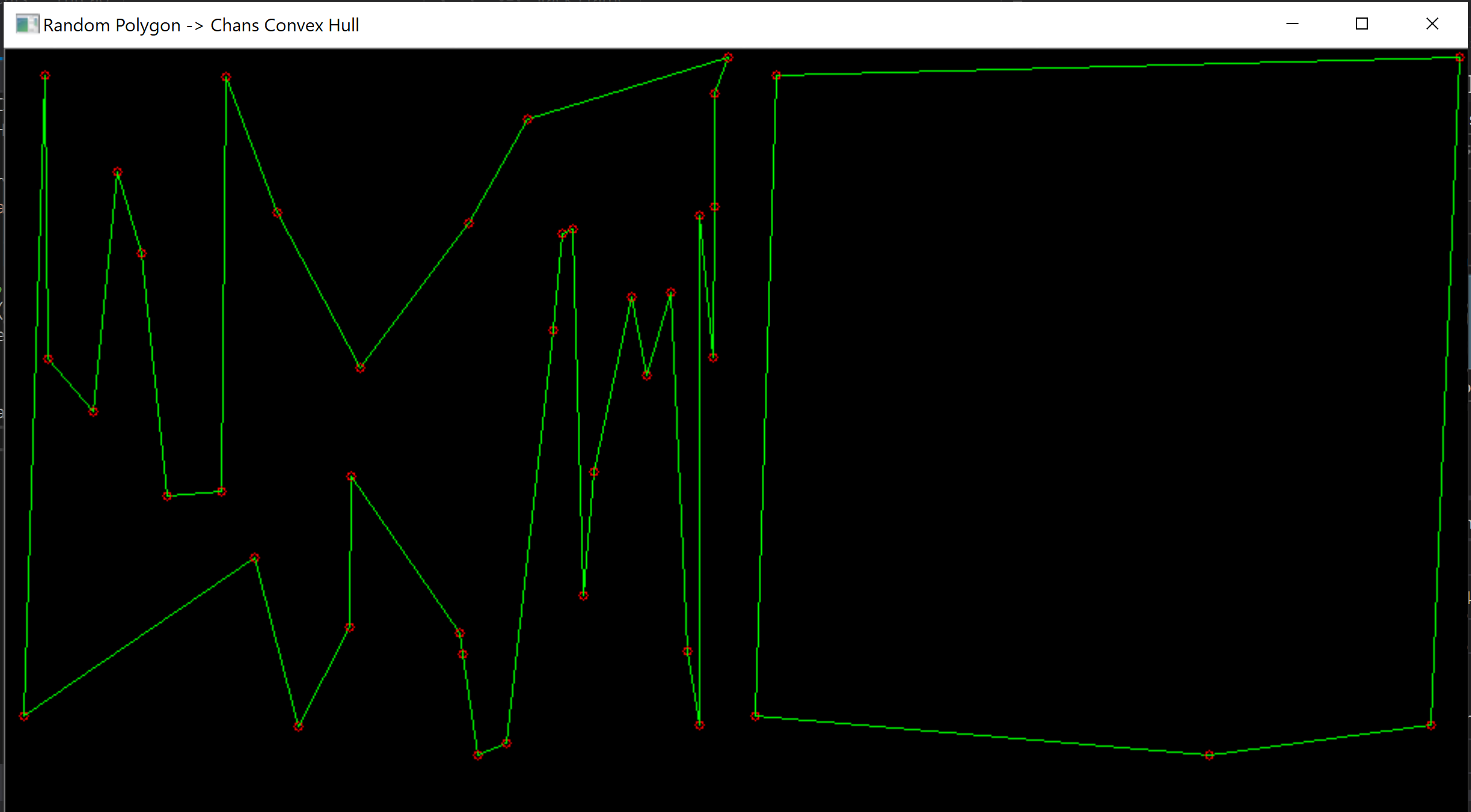
Task: Click peak vertex of the lower-left triangle shape
Action: pos(255,558)
